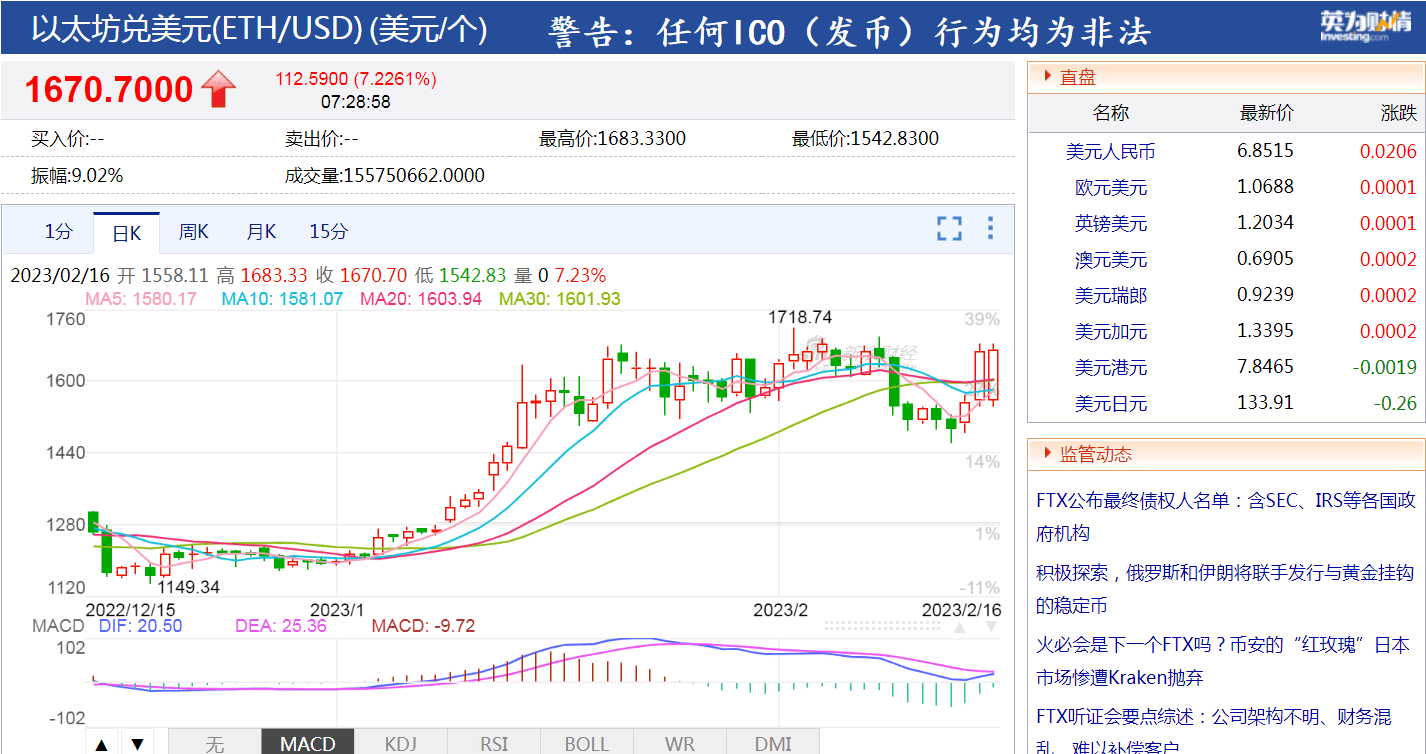Screen dimensions: 1426x754
Task: Select the 月K monthly chart tab
Action: [261, 232]
